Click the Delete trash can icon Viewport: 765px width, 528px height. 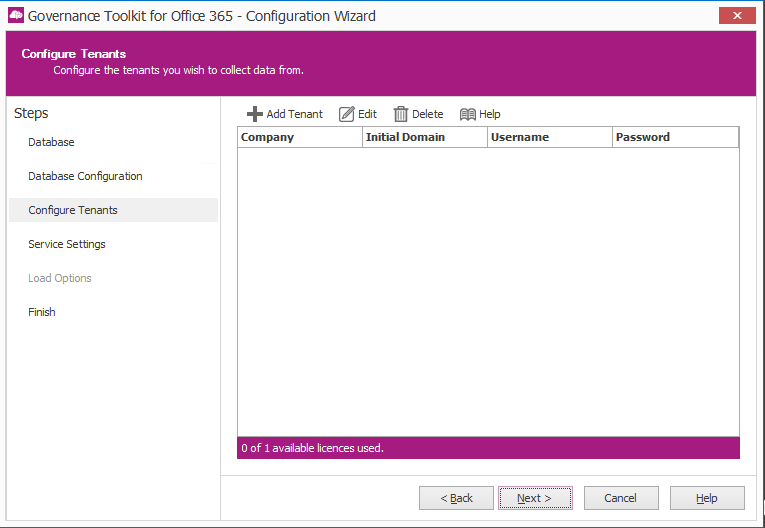(x=401, y=114)
